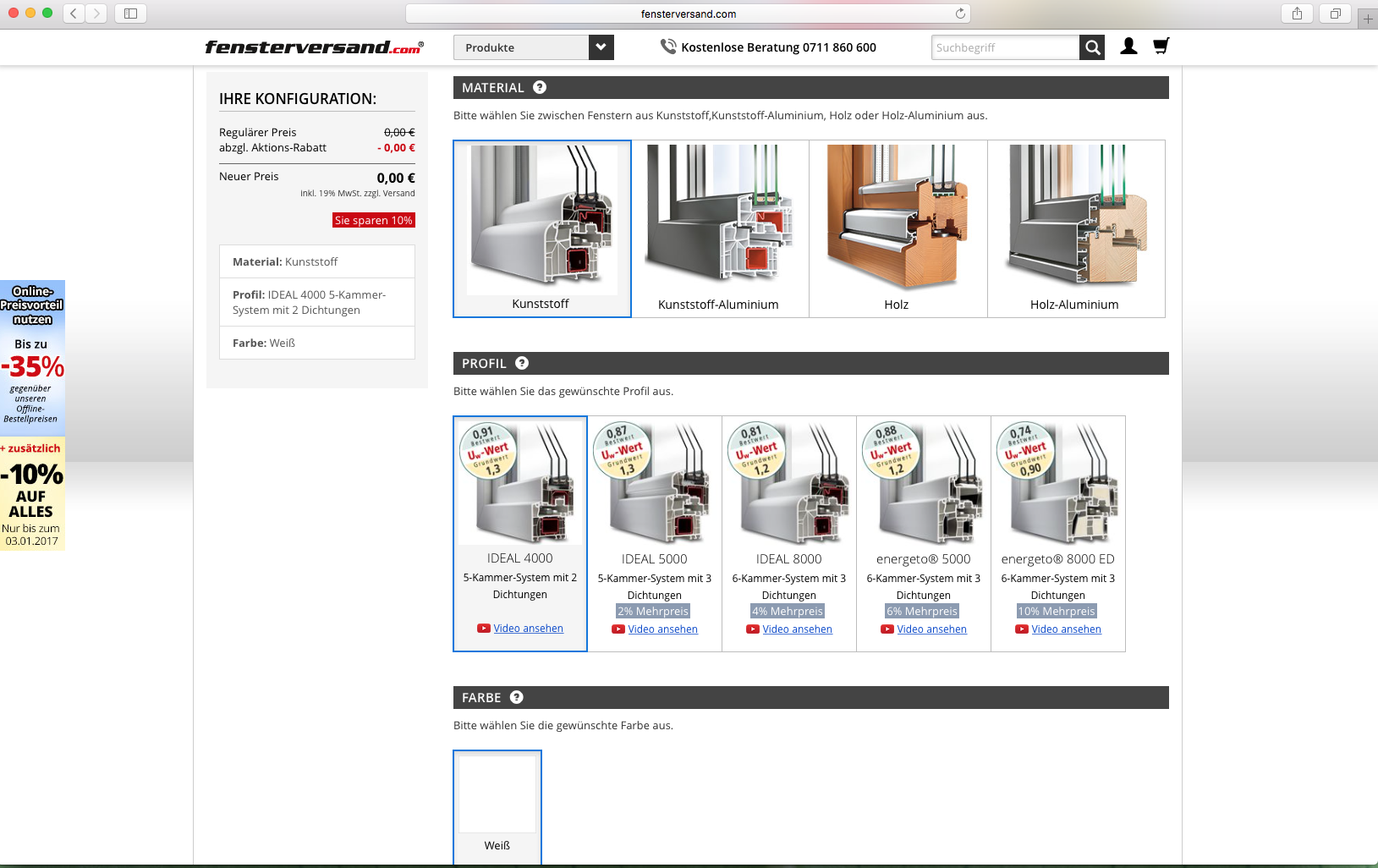The height and width of the screenshot is (868, 1378).
Task: Reload the page with the refresh icon
Action: tap(960, 14)
